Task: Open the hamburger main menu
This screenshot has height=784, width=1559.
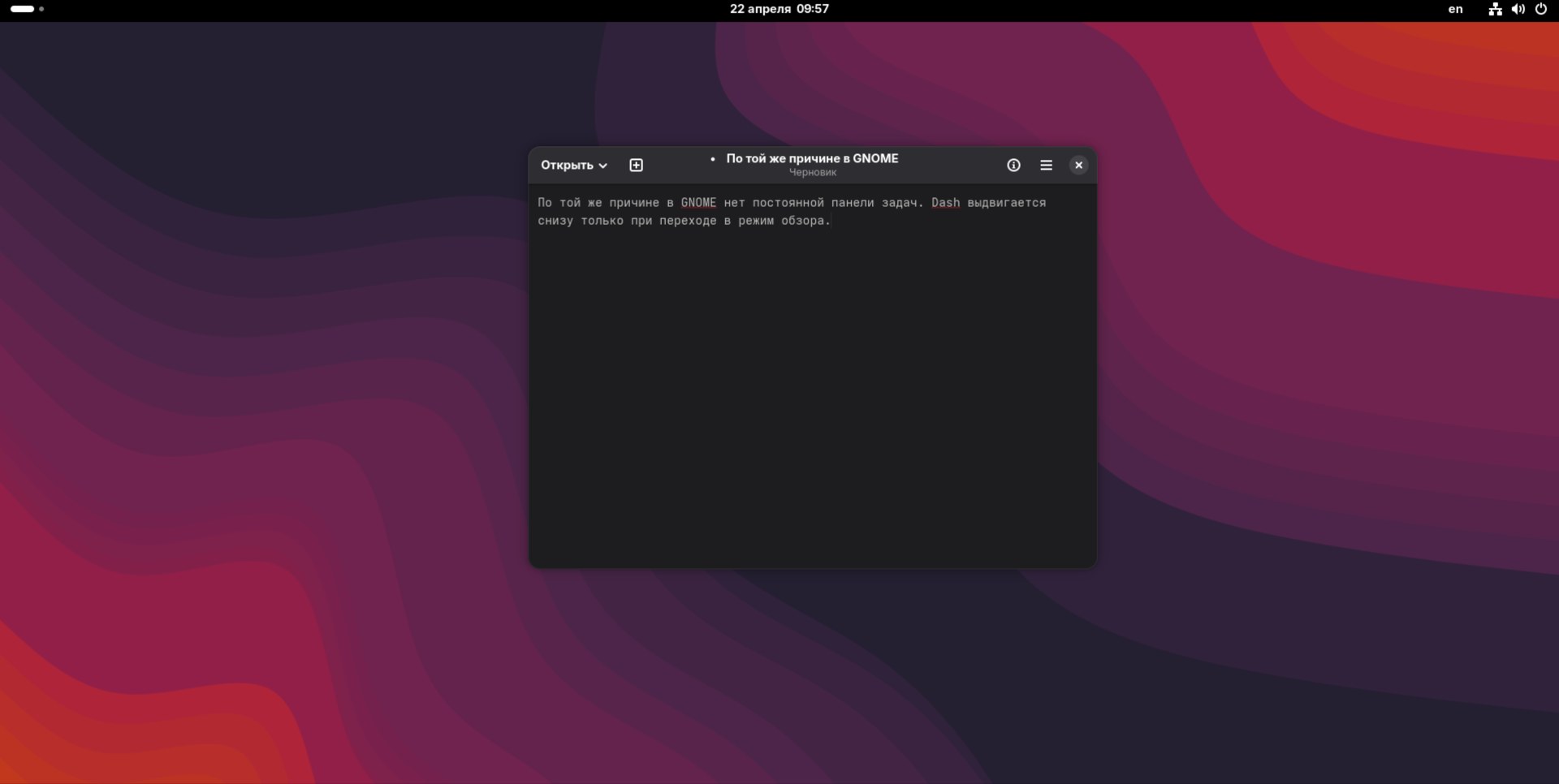Action: click(x=1046, y=166)
